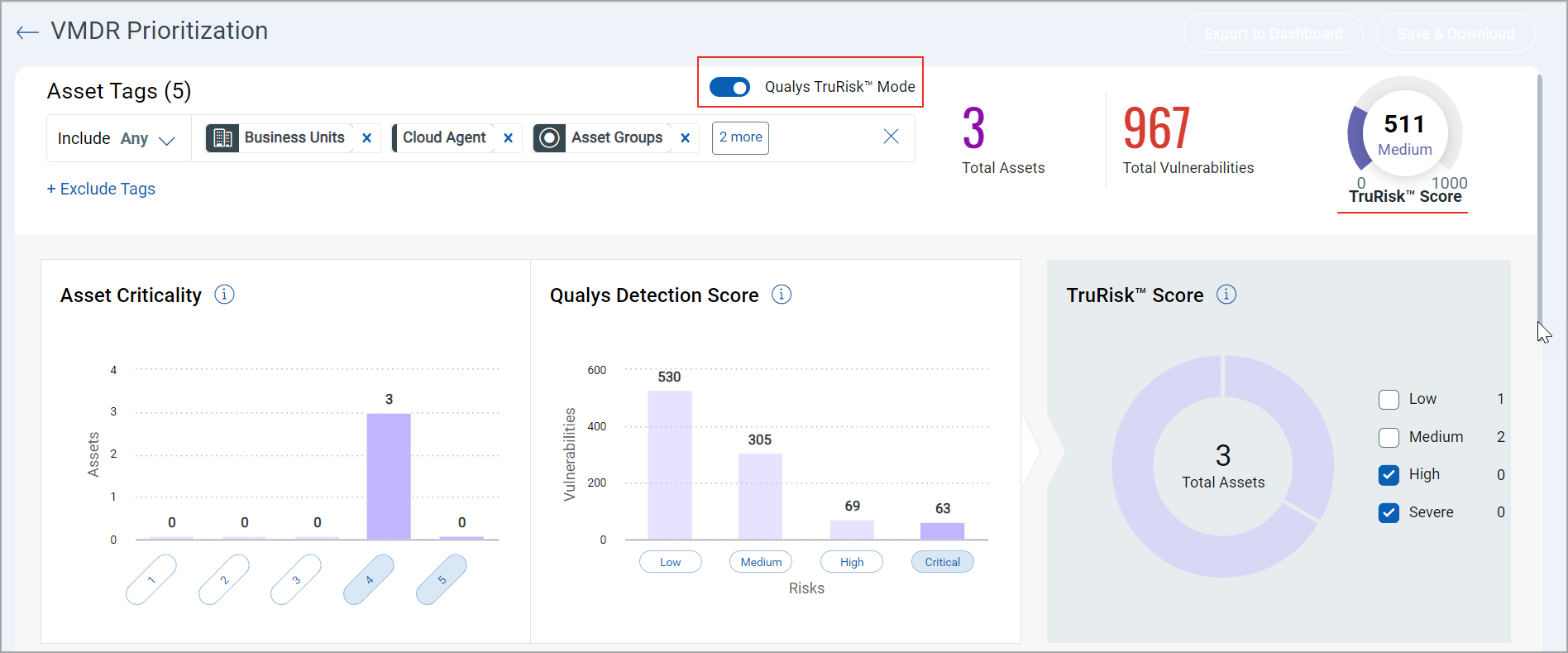Check the Low TruRisk checkbox
This screenshot has height=653, width=1568.
click(x=1389, y=400)
